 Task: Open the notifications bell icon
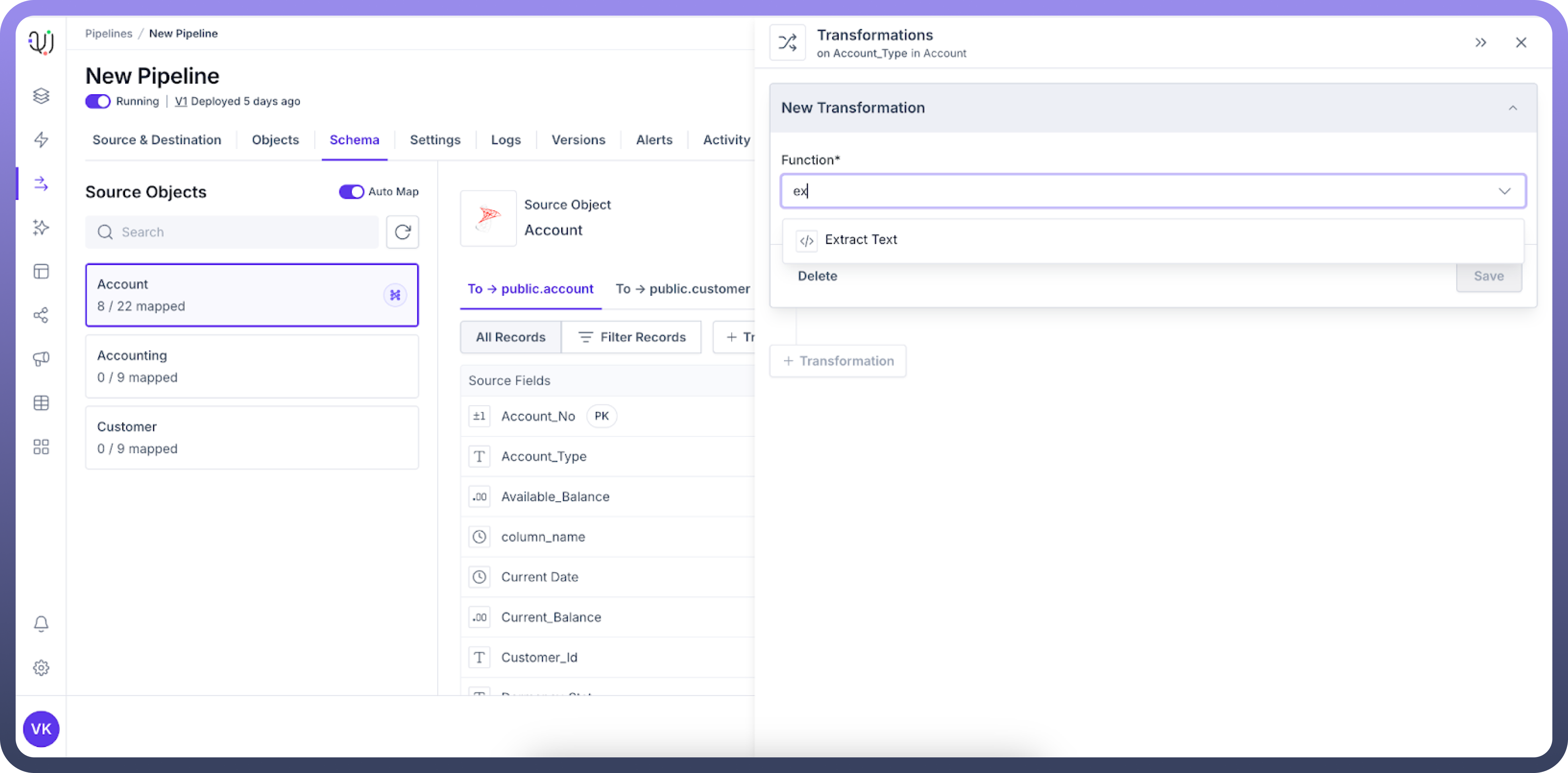[41, 623]
